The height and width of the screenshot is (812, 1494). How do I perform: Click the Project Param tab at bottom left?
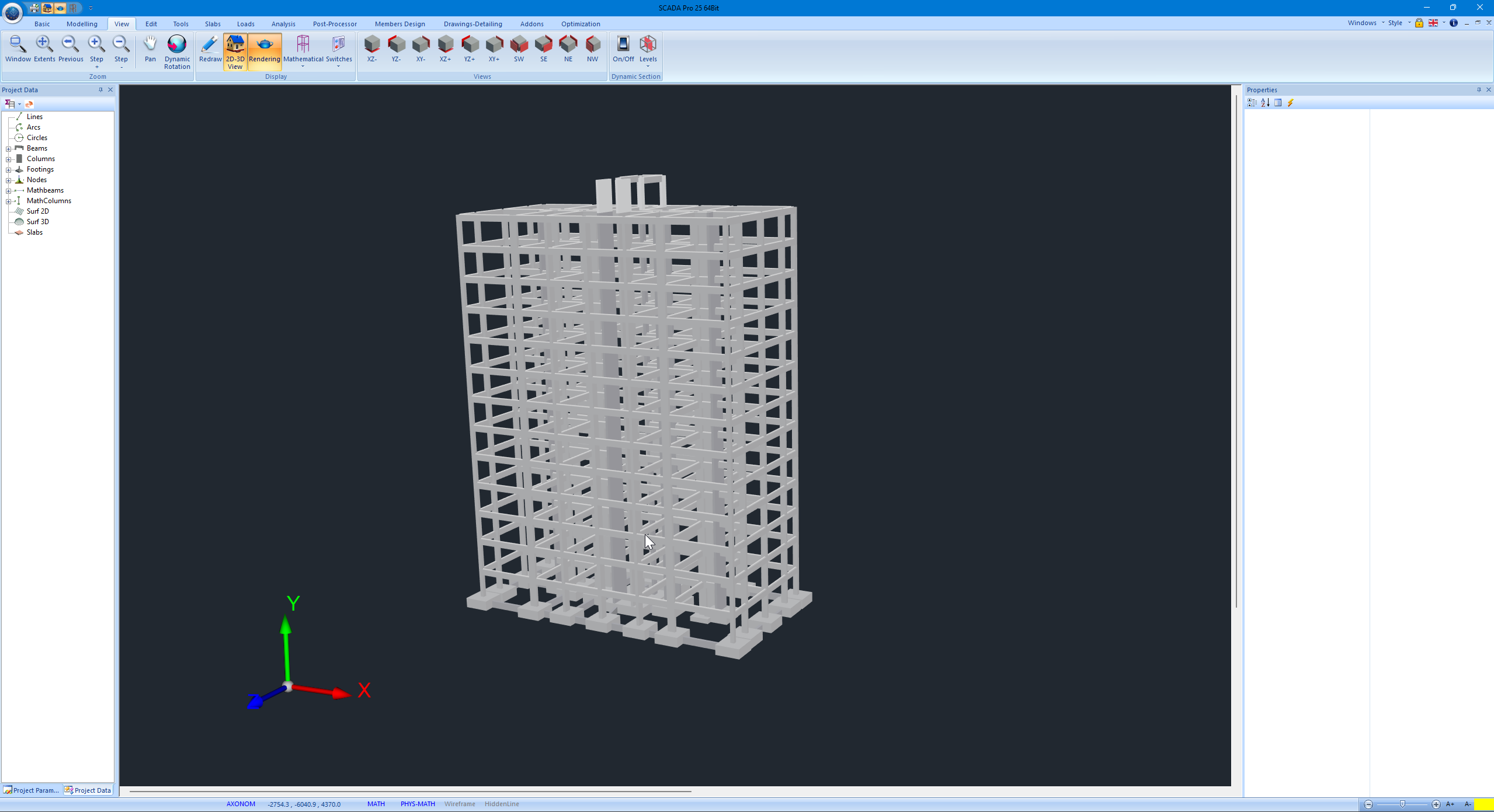pos(31,790)
